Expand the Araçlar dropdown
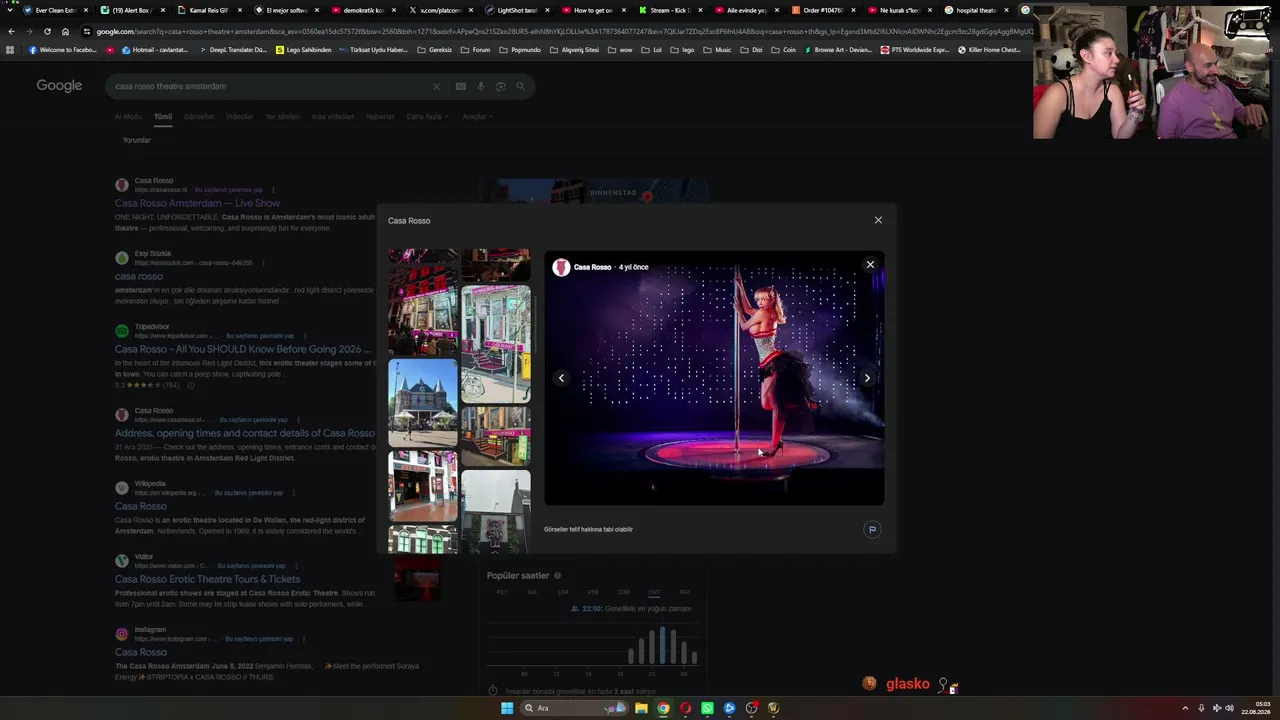The image size is (1280, 720). [x=476, y=116]
